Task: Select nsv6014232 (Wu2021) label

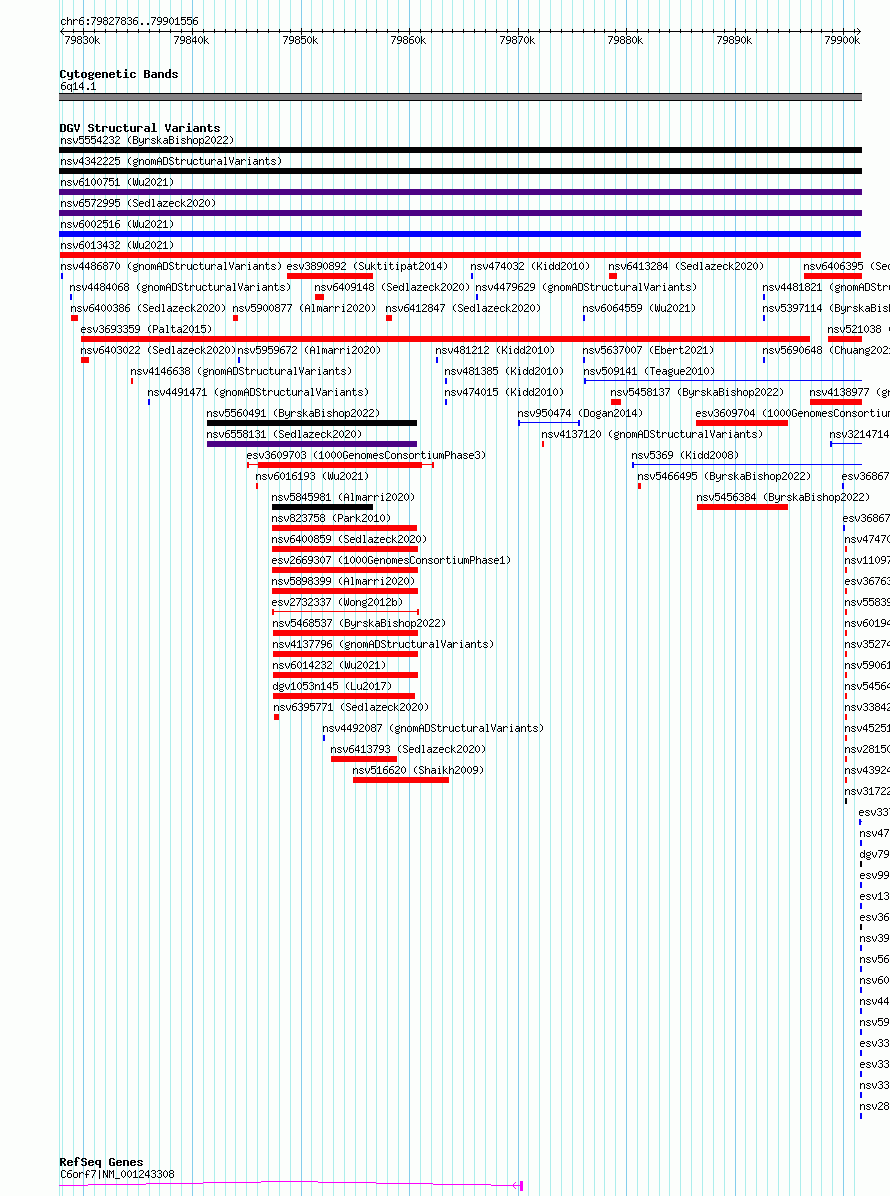Action: tap(329, 664)
